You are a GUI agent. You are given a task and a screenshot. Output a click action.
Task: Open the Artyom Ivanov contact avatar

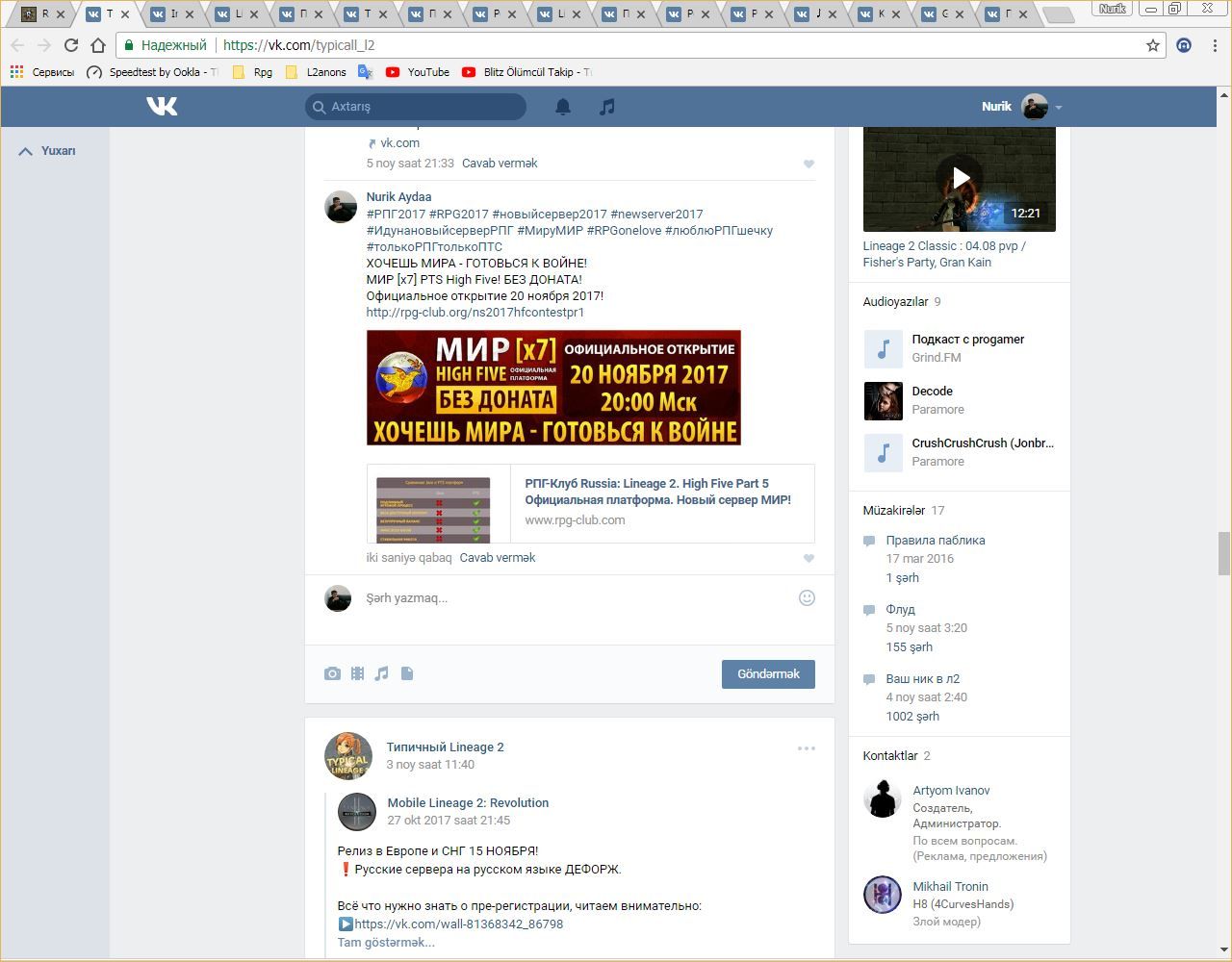[883, 798]
